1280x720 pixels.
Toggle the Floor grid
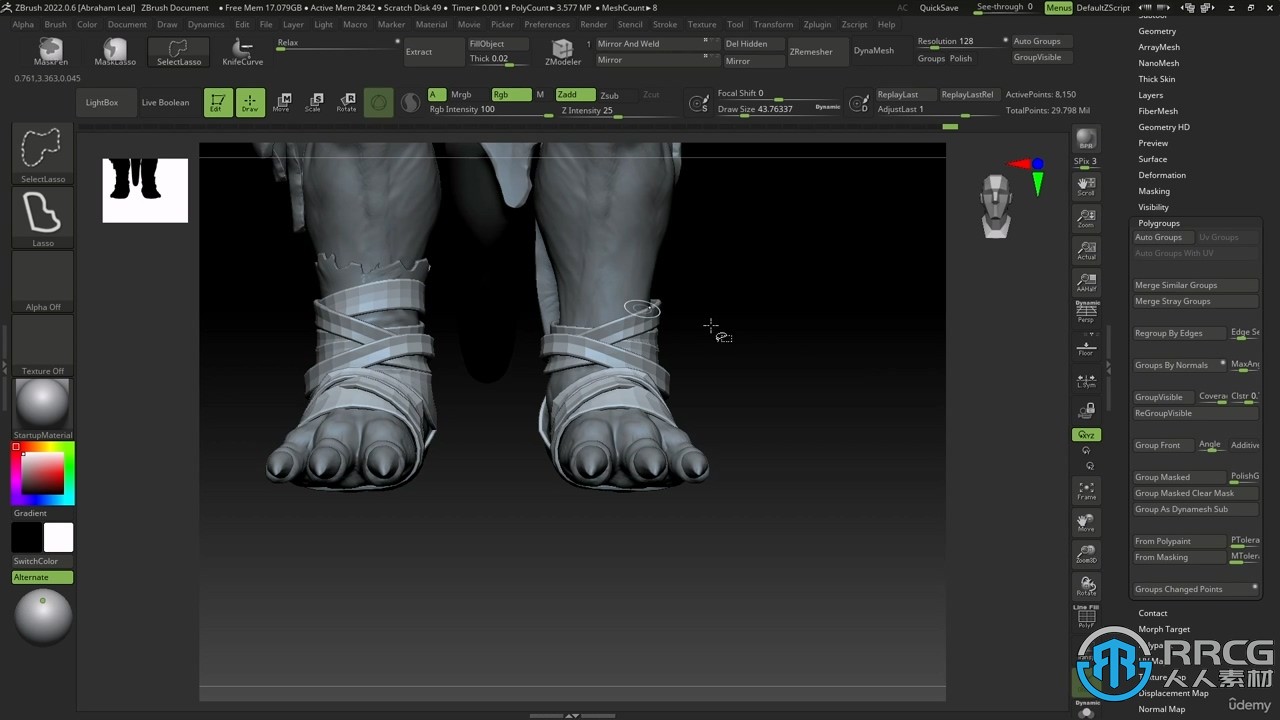1086,346
